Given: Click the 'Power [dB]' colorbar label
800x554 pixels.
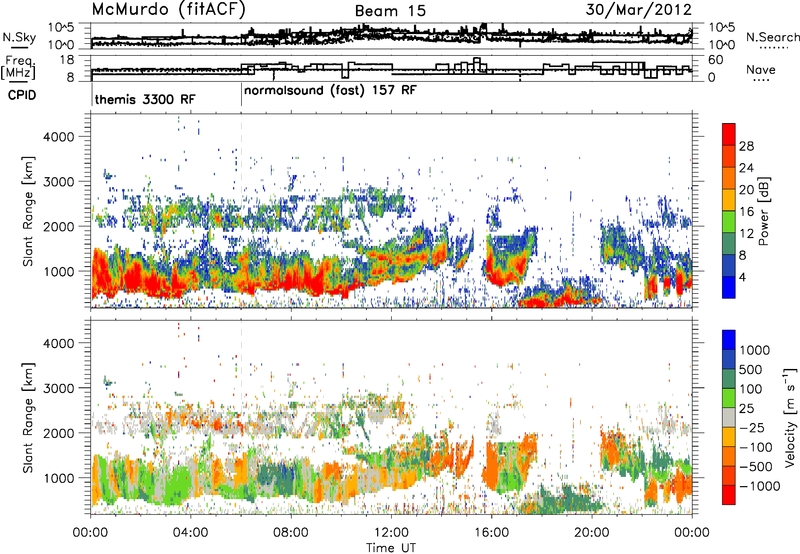Looking at the screenshot, I should click(x=764, y=211).
